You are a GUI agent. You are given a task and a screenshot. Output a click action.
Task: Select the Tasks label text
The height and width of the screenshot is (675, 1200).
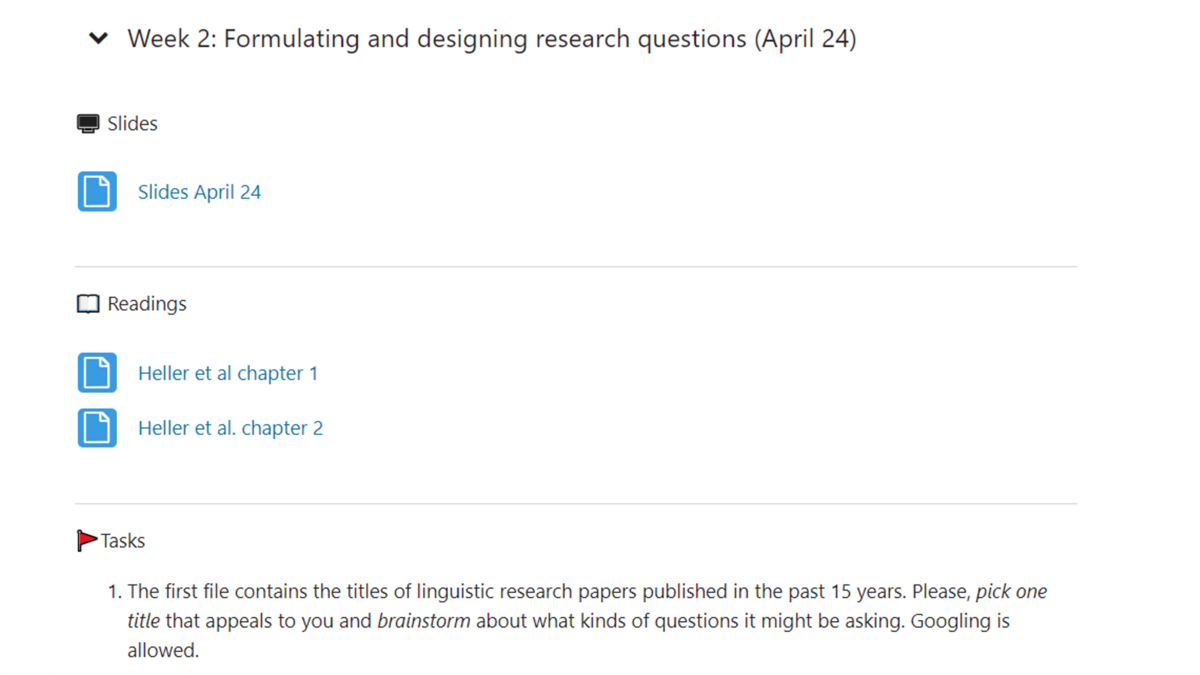point(123,541)
